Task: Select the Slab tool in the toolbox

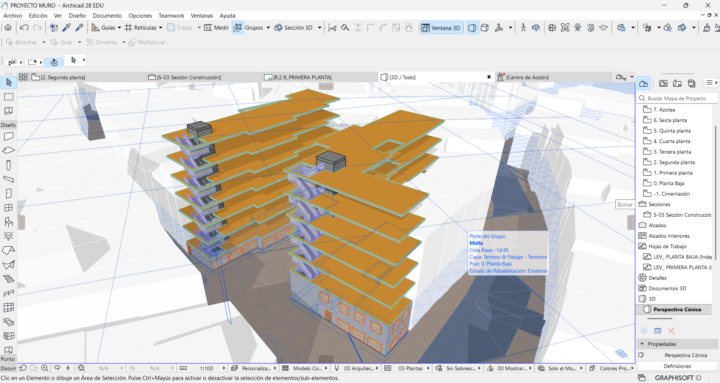Action: click(x=8, y=151)
